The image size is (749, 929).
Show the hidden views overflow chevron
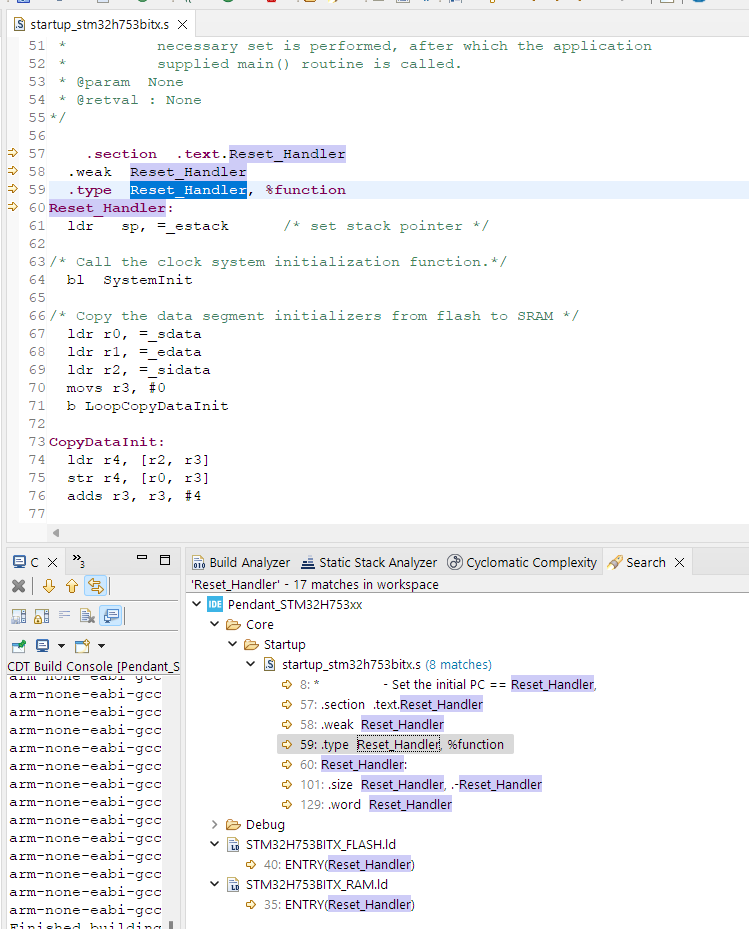80,562
